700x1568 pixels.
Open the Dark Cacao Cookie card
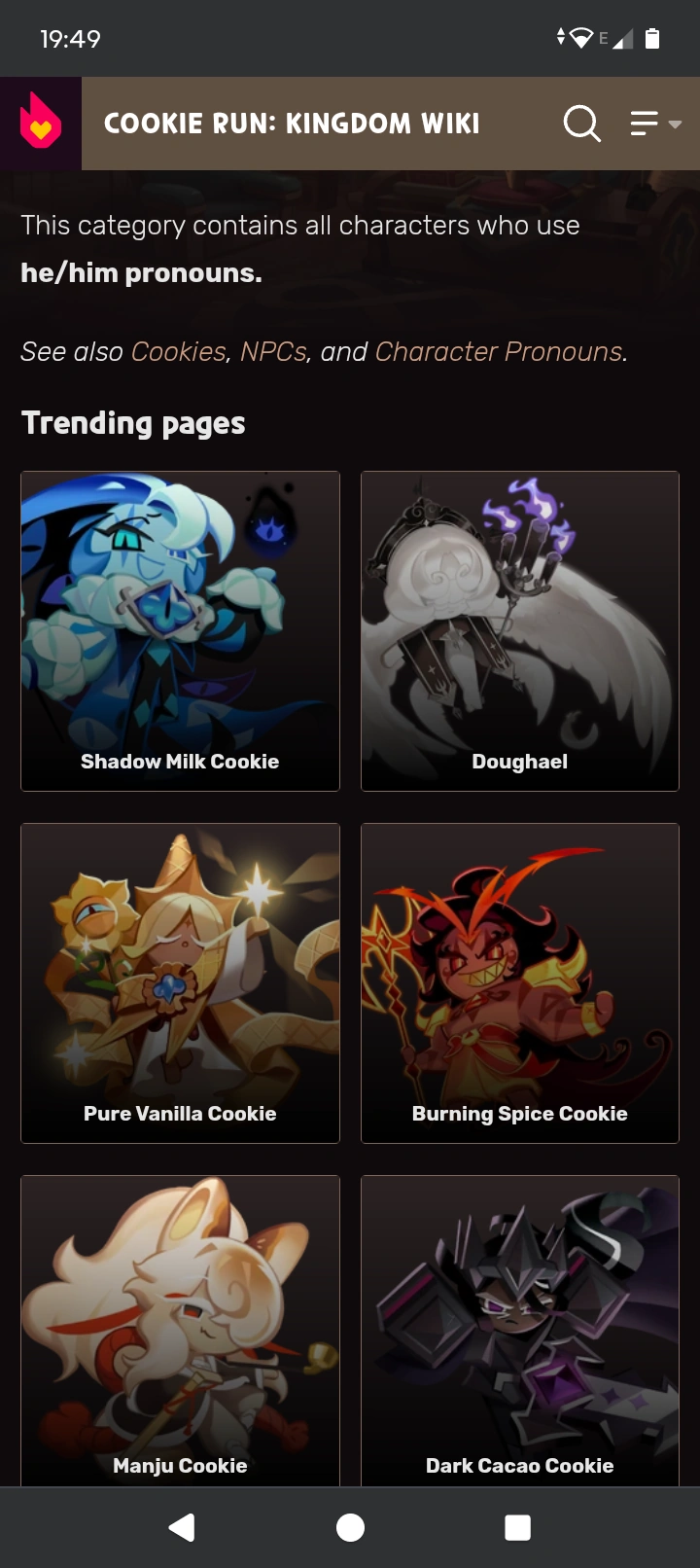tap(520, 1331)
